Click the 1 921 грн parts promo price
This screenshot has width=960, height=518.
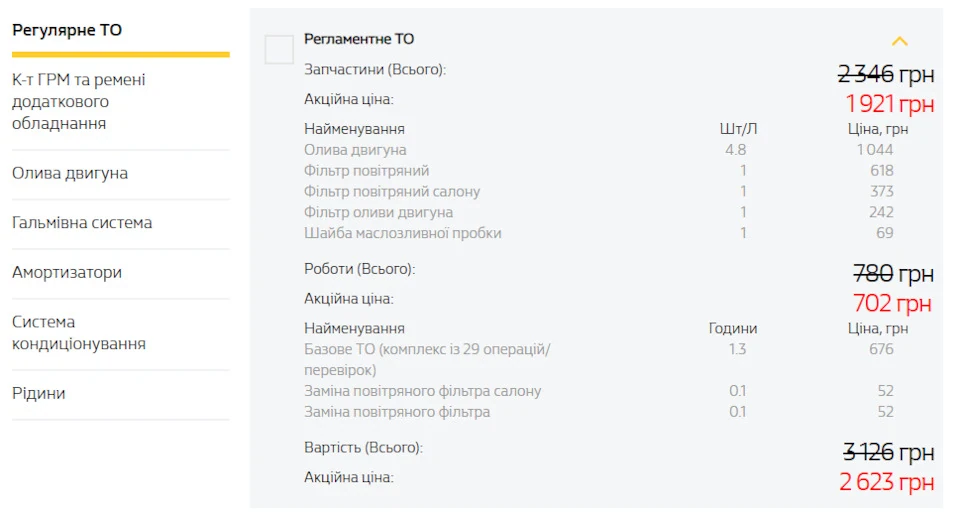pos(890,103)
